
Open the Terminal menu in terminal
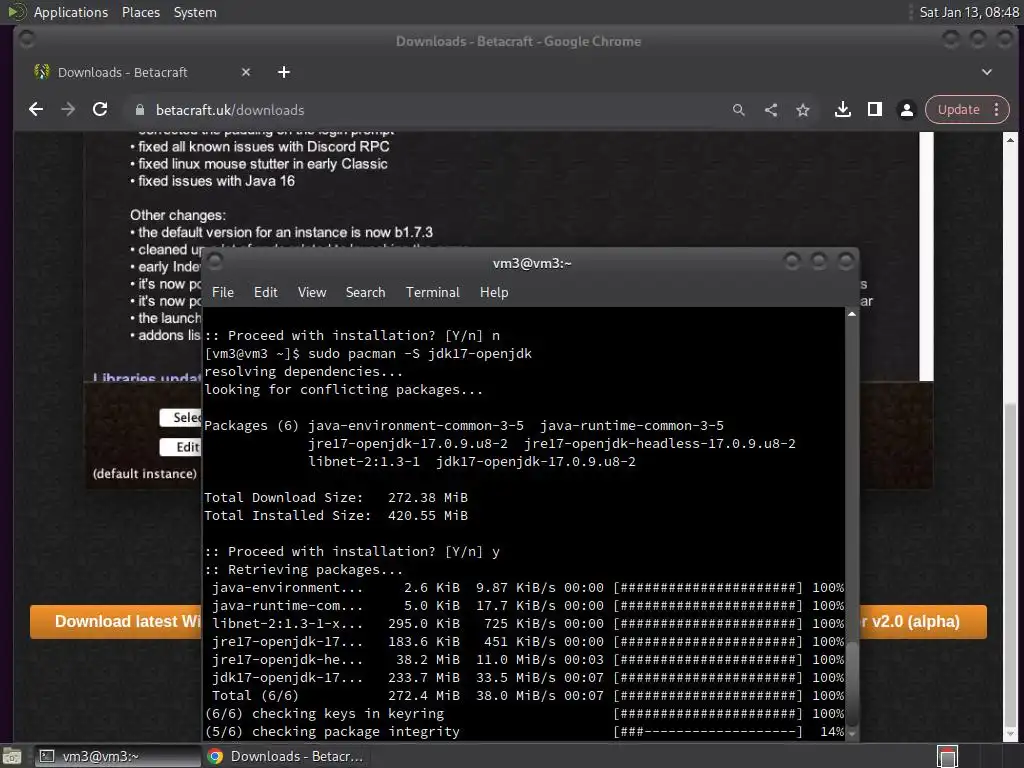[432, 293]
